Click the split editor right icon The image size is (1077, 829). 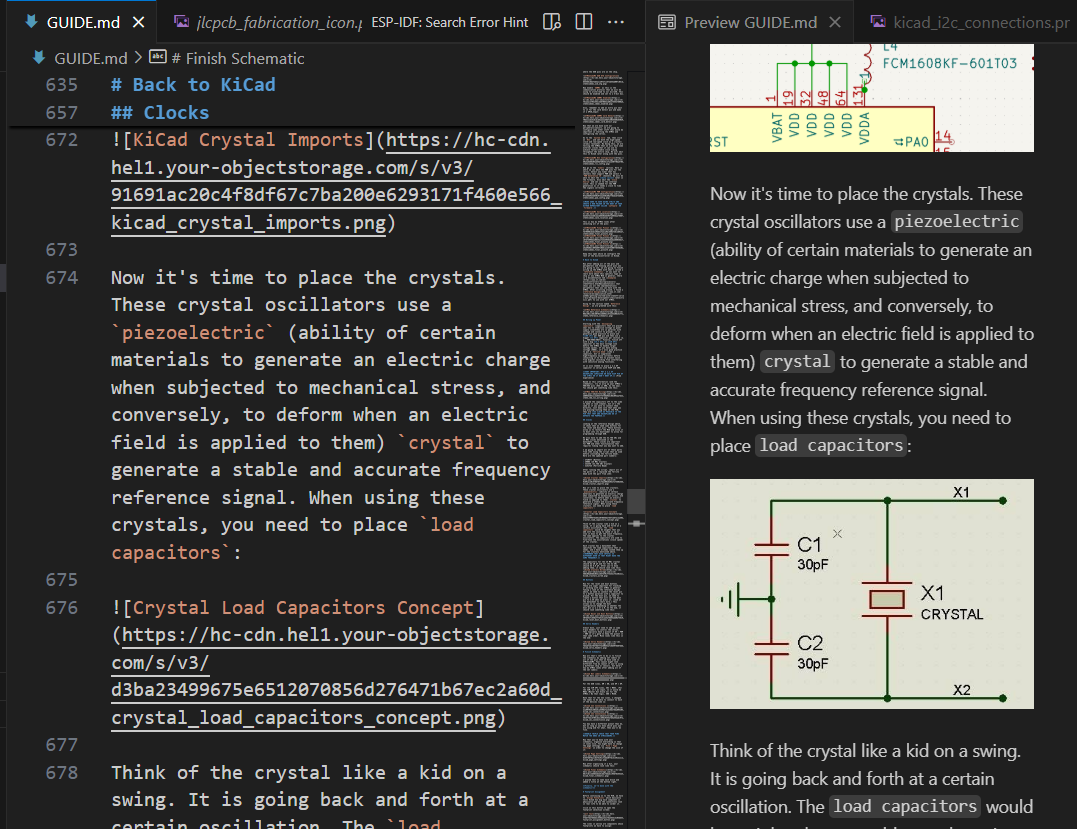(584, 22)
